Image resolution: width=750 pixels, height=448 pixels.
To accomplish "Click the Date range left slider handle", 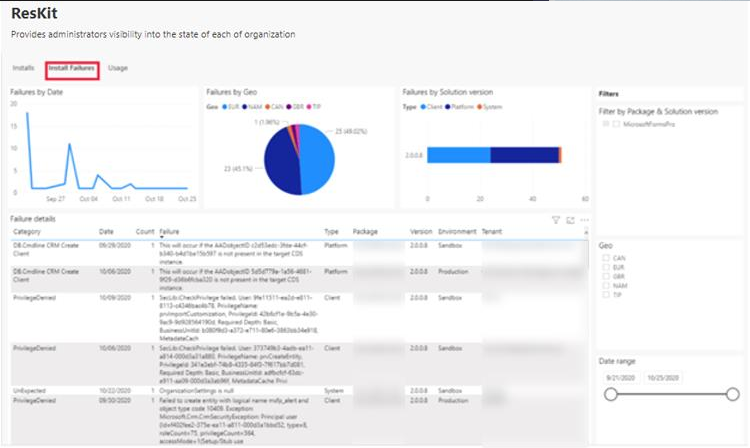I will click(x=611, y=395).
